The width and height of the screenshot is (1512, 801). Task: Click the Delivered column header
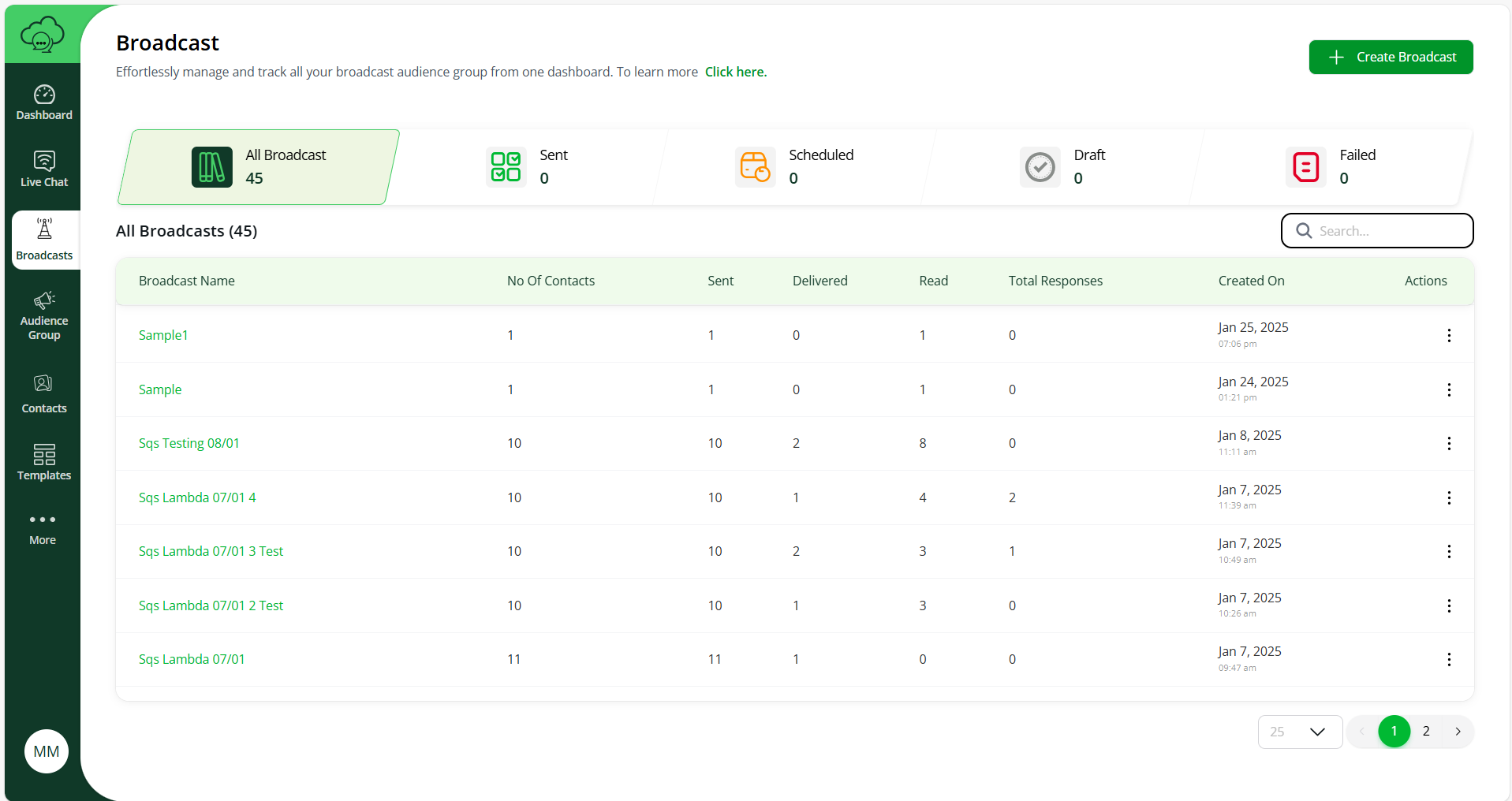point(820,281)
